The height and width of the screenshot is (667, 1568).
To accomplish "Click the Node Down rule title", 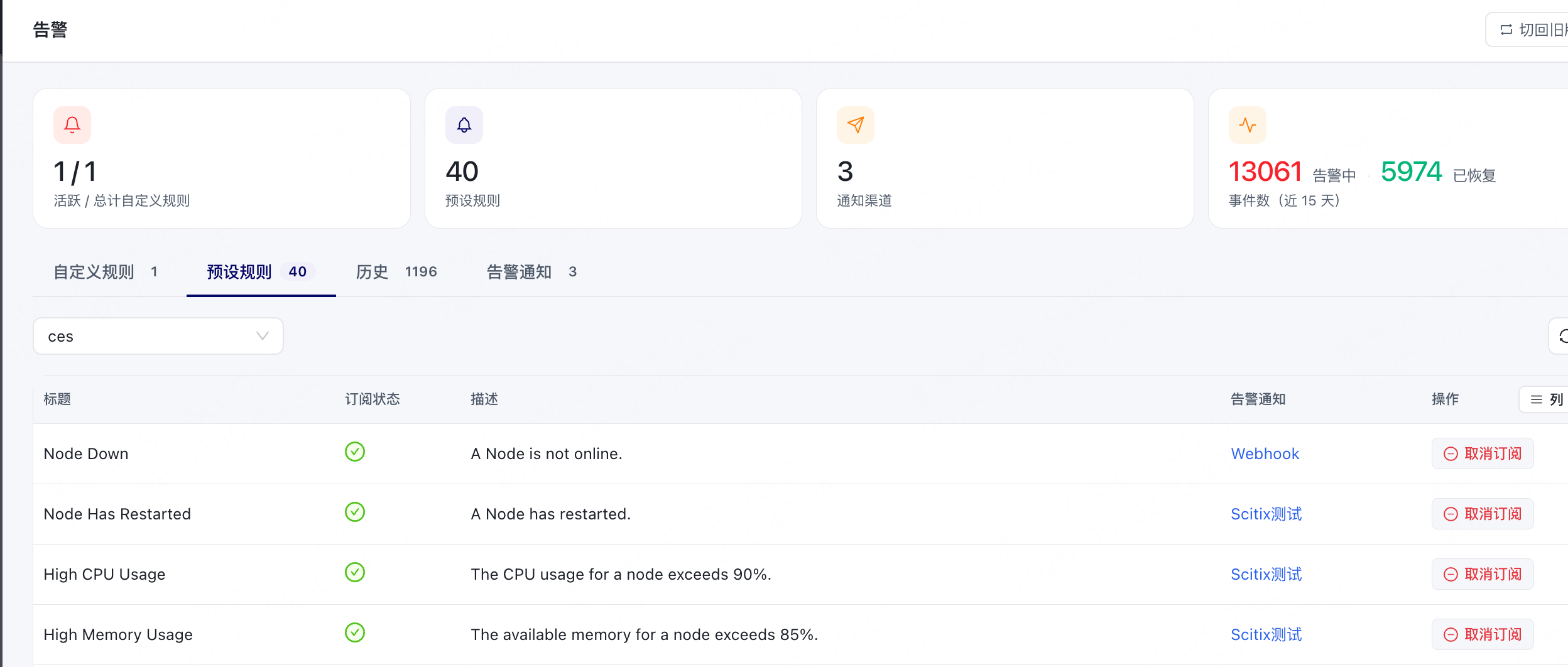I will 86,453.
